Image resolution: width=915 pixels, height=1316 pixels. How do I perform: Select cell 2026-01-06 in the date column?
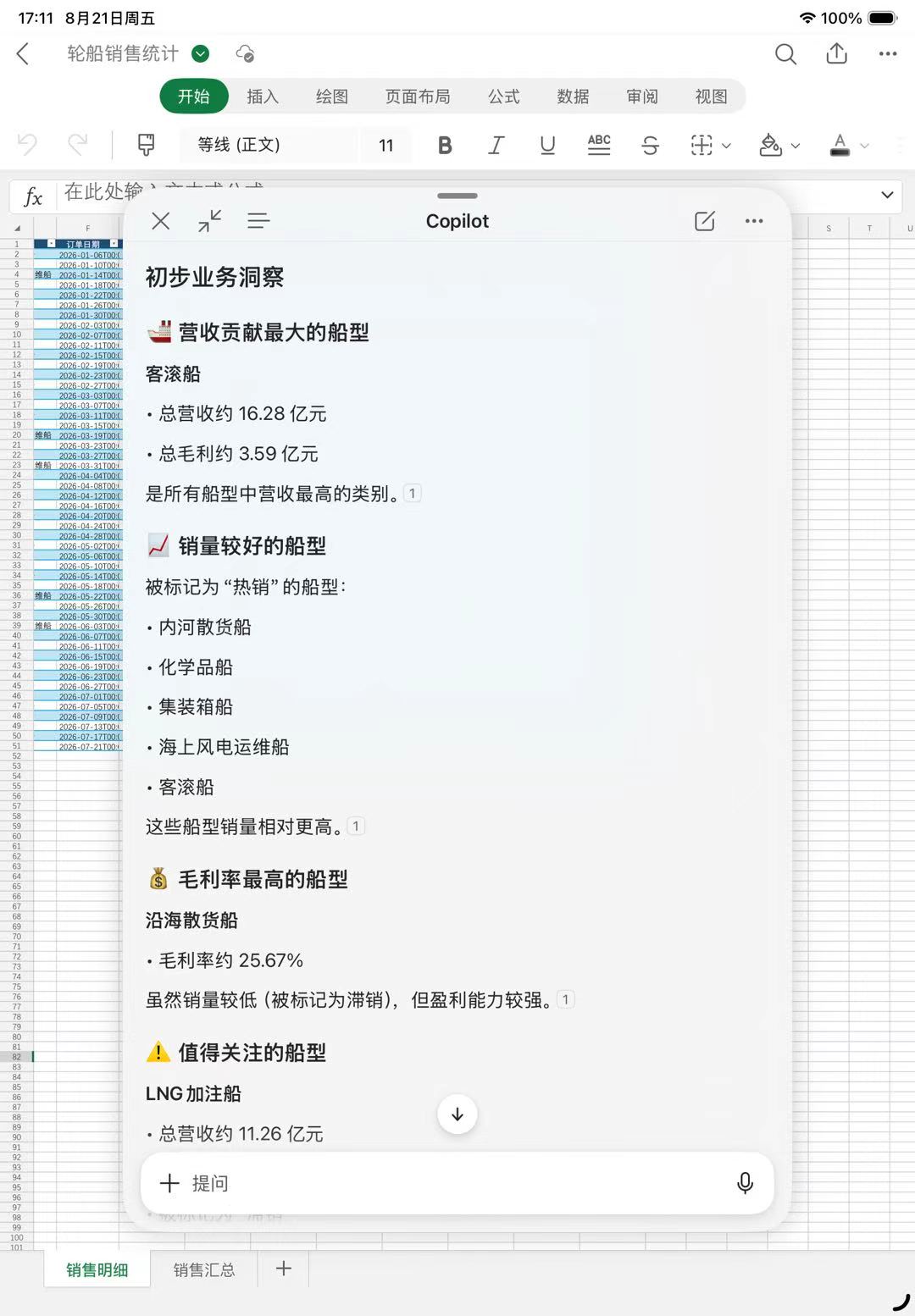(x=90, y=254)
